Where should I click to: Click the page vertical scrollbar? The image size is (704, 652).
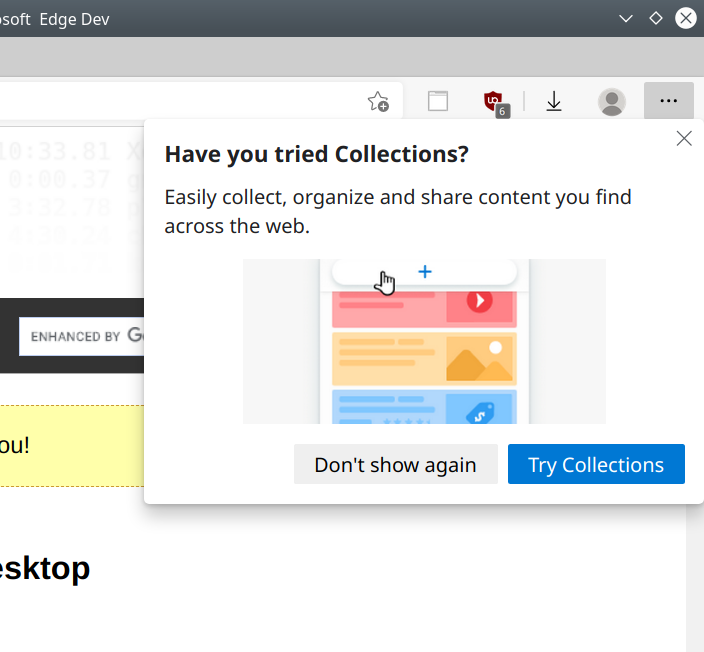tap(695, 577)
